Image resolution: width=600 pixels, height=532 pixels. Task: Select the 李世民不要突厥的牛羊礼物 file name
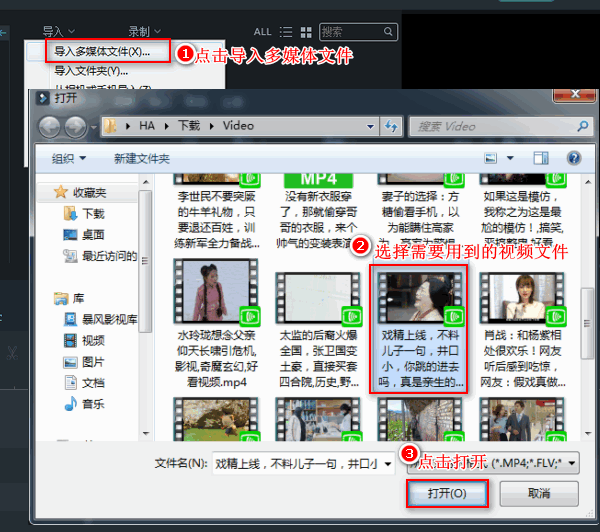(x=217, y=220)
